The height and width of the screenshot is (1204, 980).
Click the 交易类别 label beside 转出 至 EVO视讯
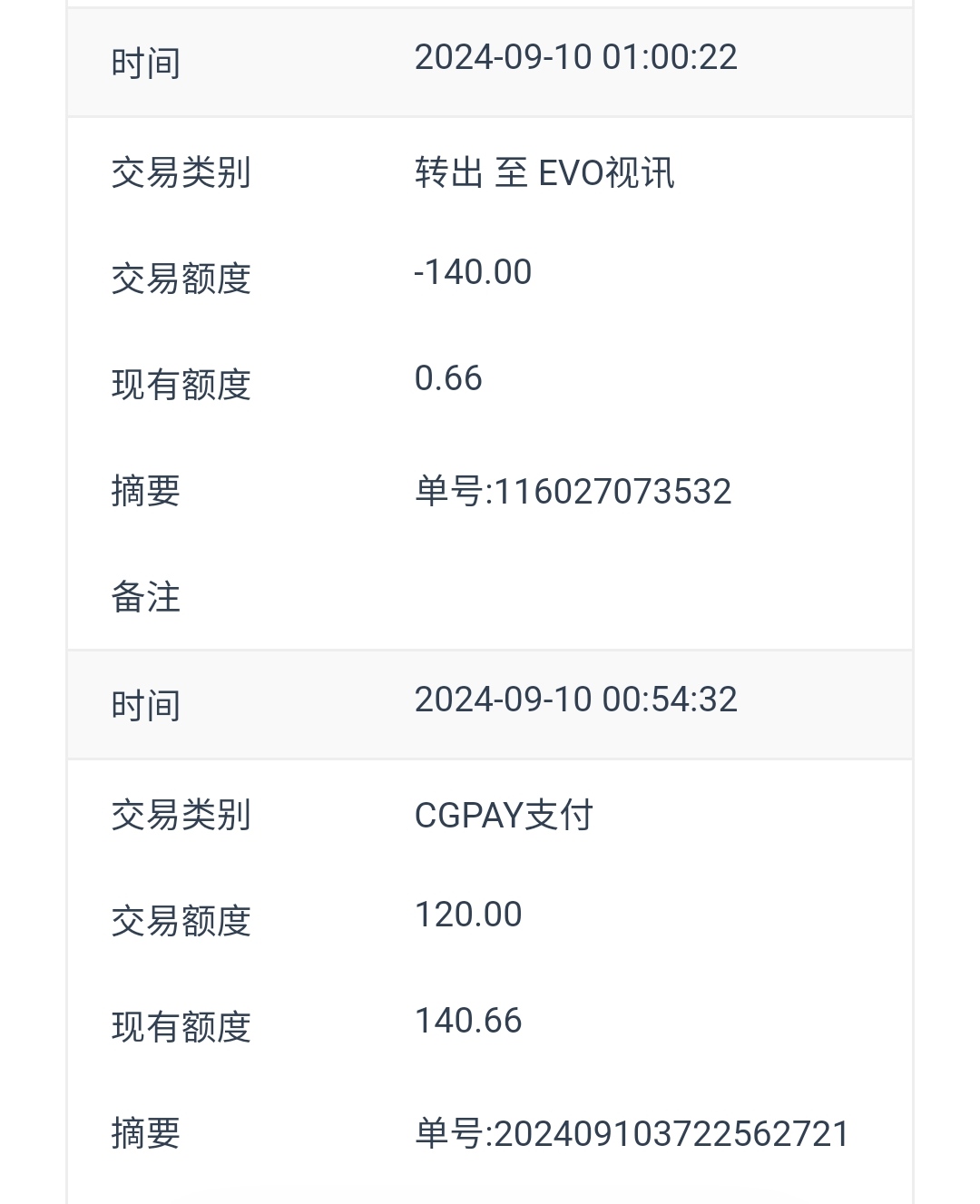pos(181,172)
